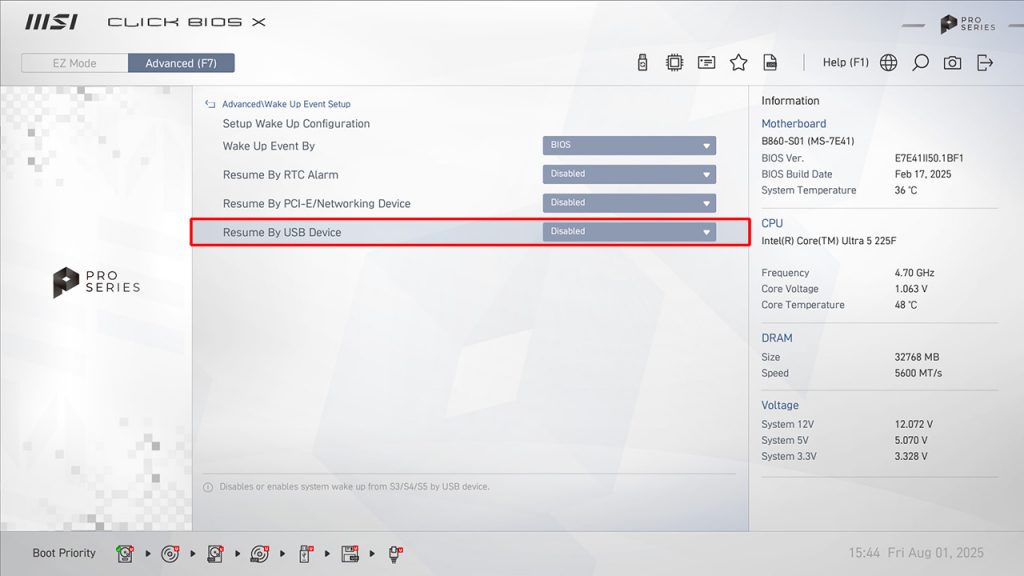1024x576 pixels.
Task: Click the SSD document profile icon
Action: (x=771, y=63)
